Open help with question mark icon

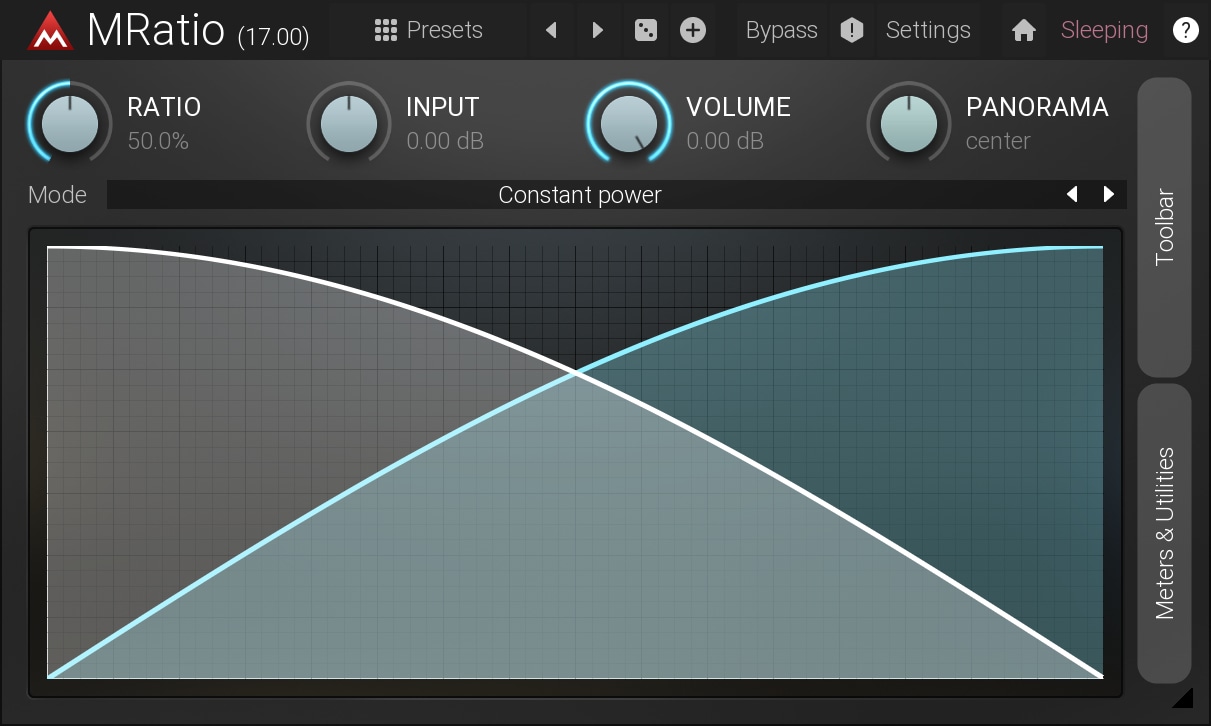(x=1185, y=30)
